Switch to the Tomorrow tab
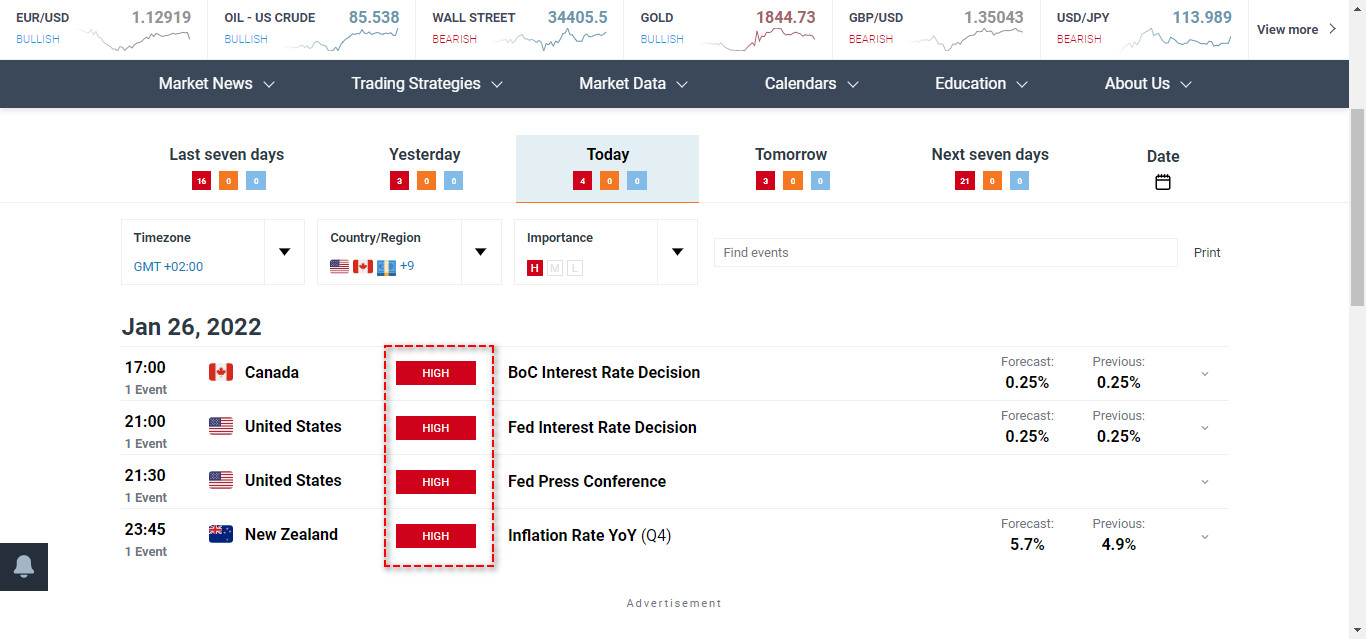The image size is (1366, 639). 791,155
